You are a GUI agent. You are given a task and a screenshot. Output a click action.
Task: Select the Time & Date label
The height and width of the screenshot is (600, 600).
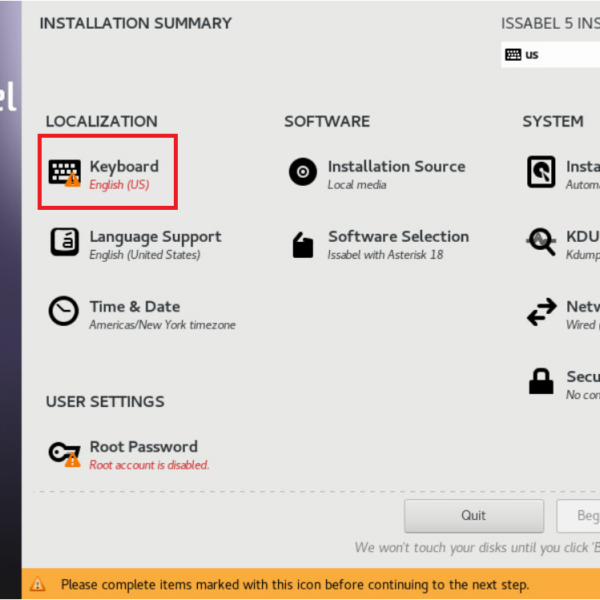(134, 306)
